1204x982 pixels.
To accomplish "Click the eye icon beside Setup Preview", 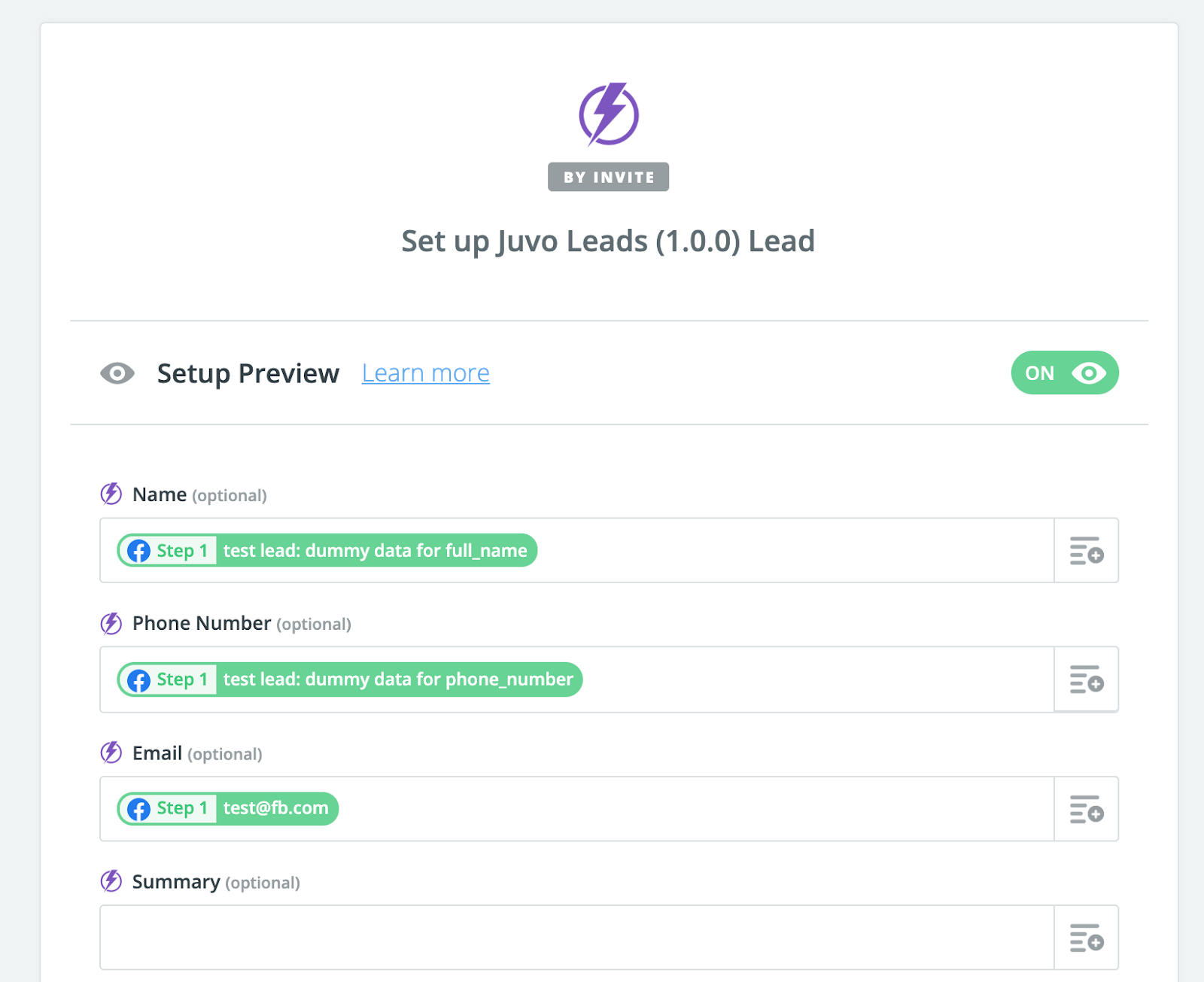I will click(x=117, y=373).
